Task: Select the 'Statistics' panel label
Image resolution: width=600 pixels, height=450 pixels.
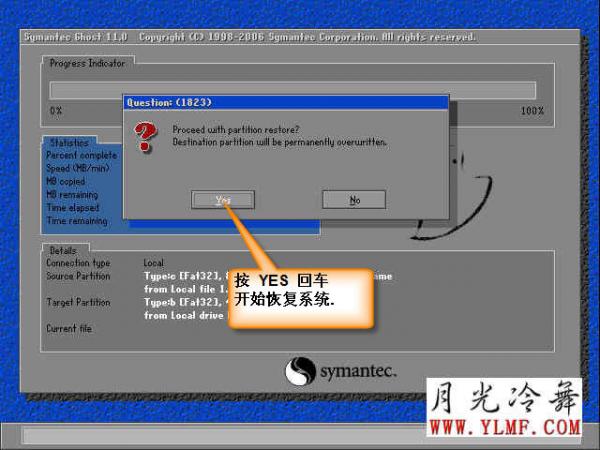Action: (69, 142)
